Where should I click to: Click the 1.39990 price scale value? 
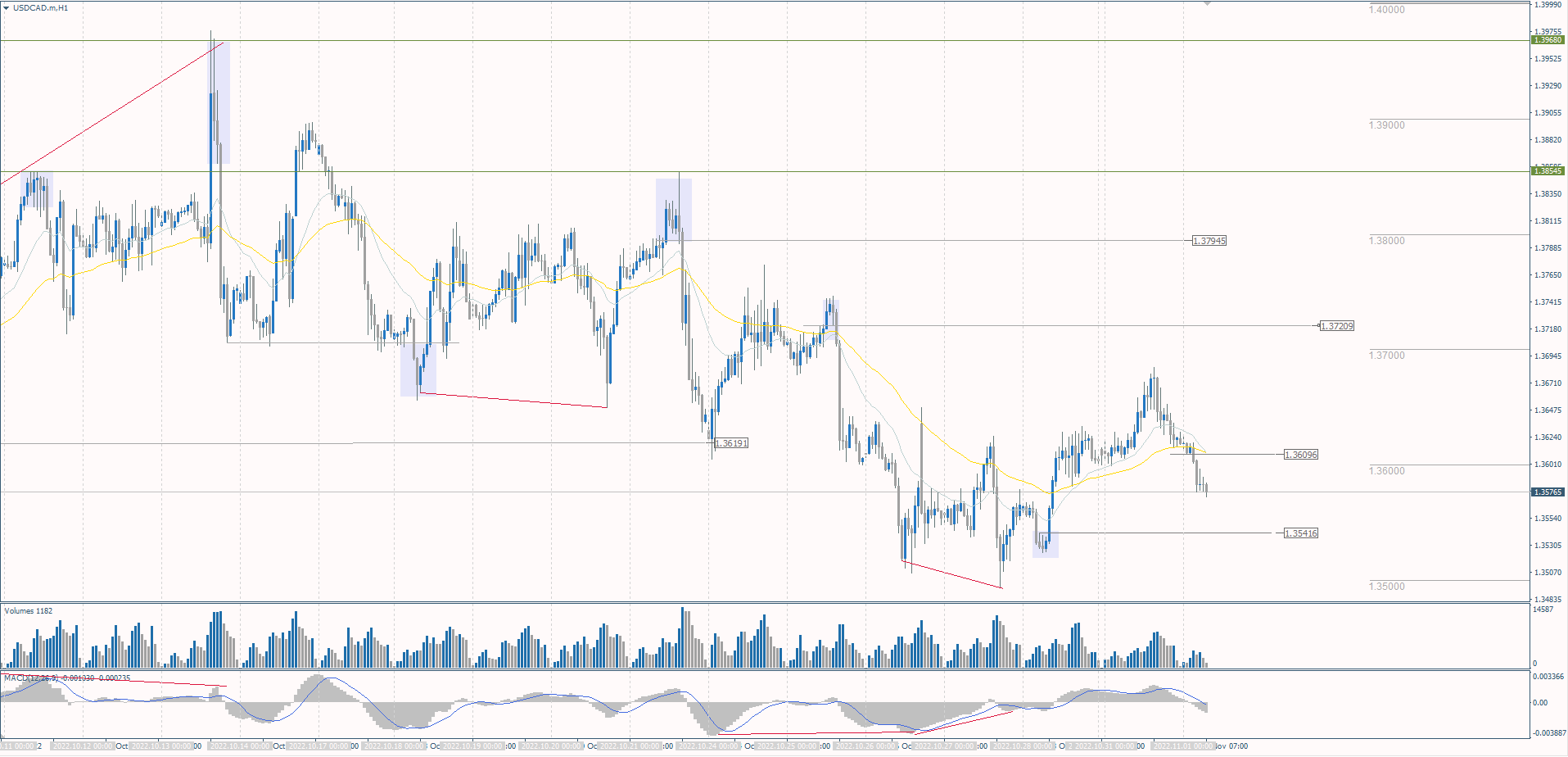(1548, 5)
